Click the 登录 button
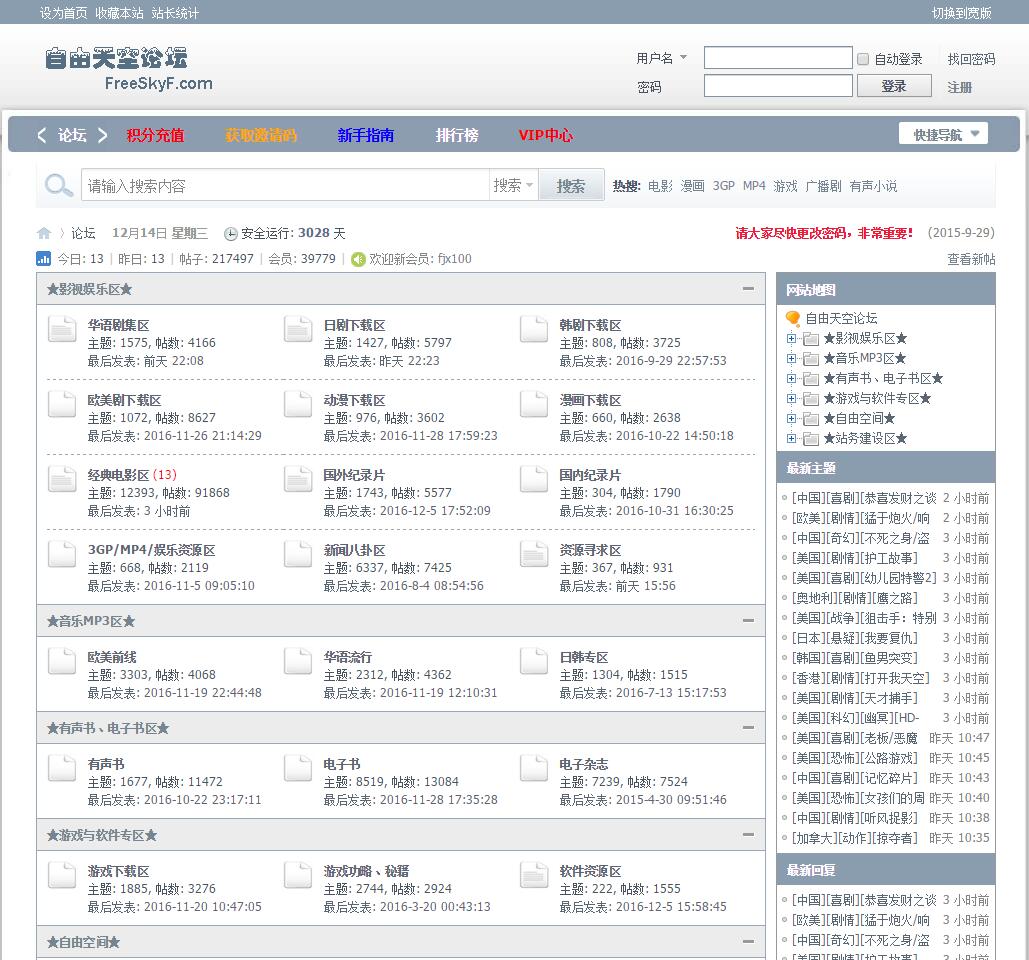1029x960 pixels. point(894,86)
